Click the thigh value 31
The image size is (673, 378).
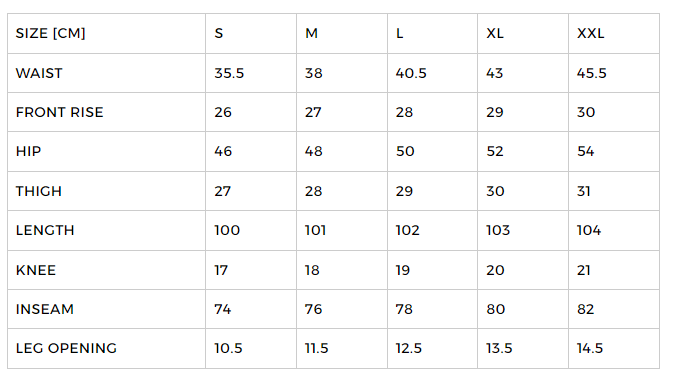click(x=584, y=191)
